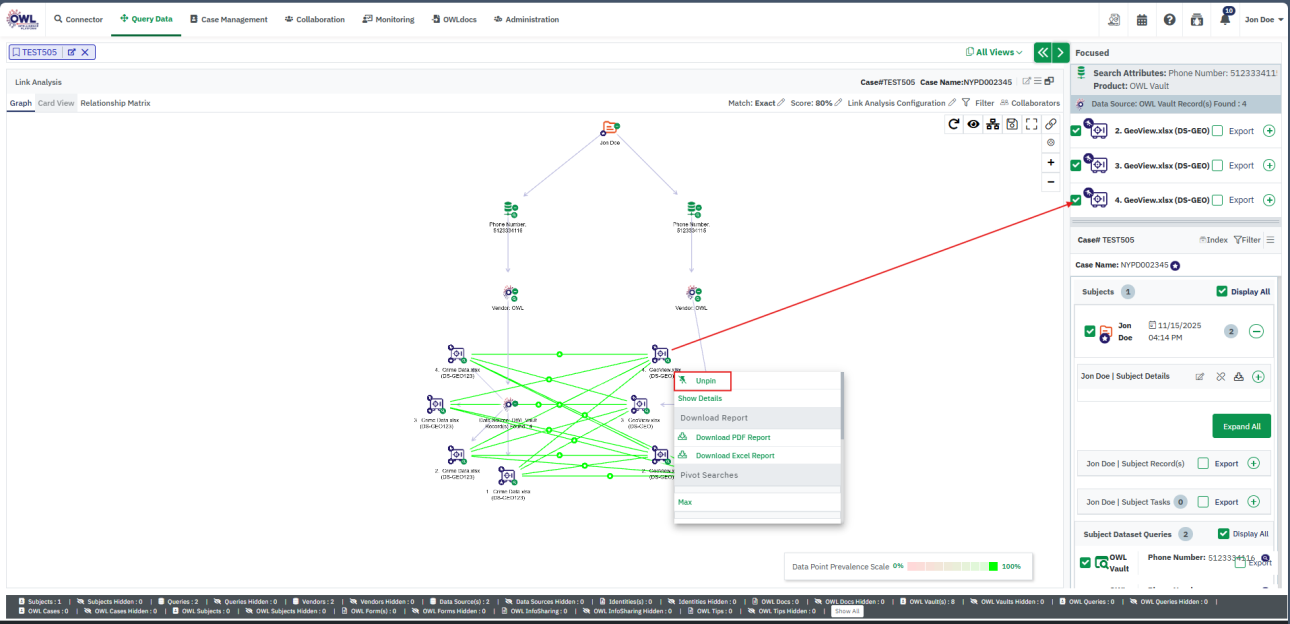Screen dimensions: 1290x624
Task: Open the All Views dropdown
Action: (994, 52)
